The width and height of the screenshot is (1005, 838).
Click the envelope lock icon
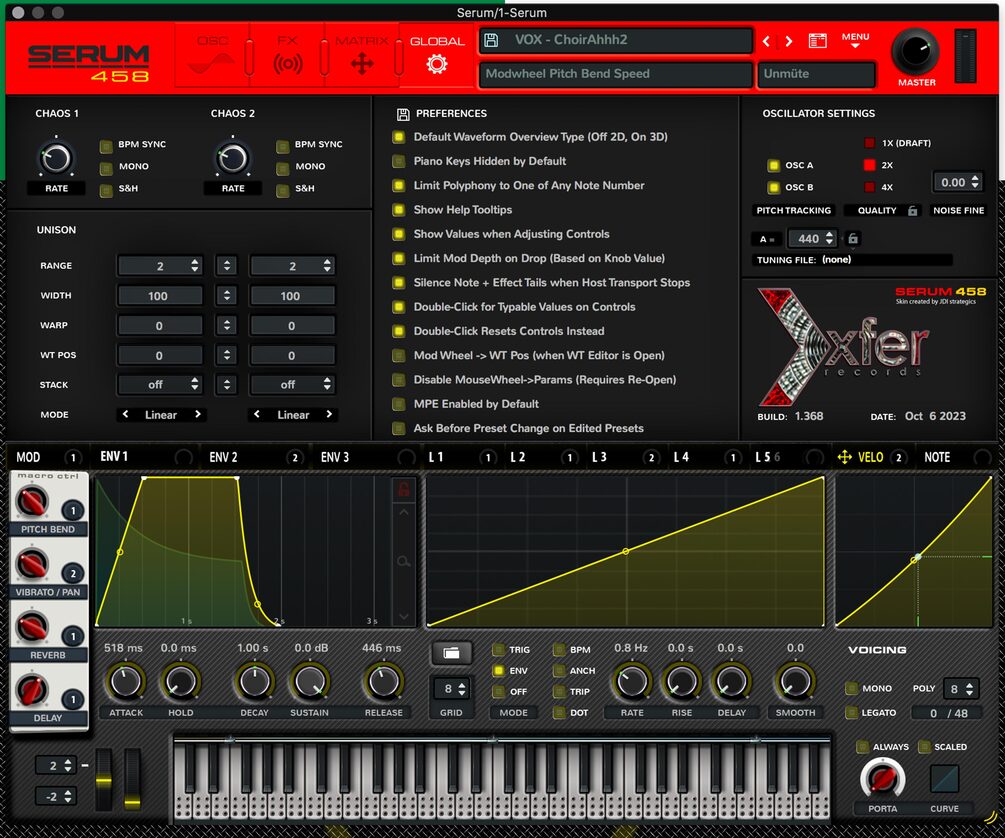[403, 490]
